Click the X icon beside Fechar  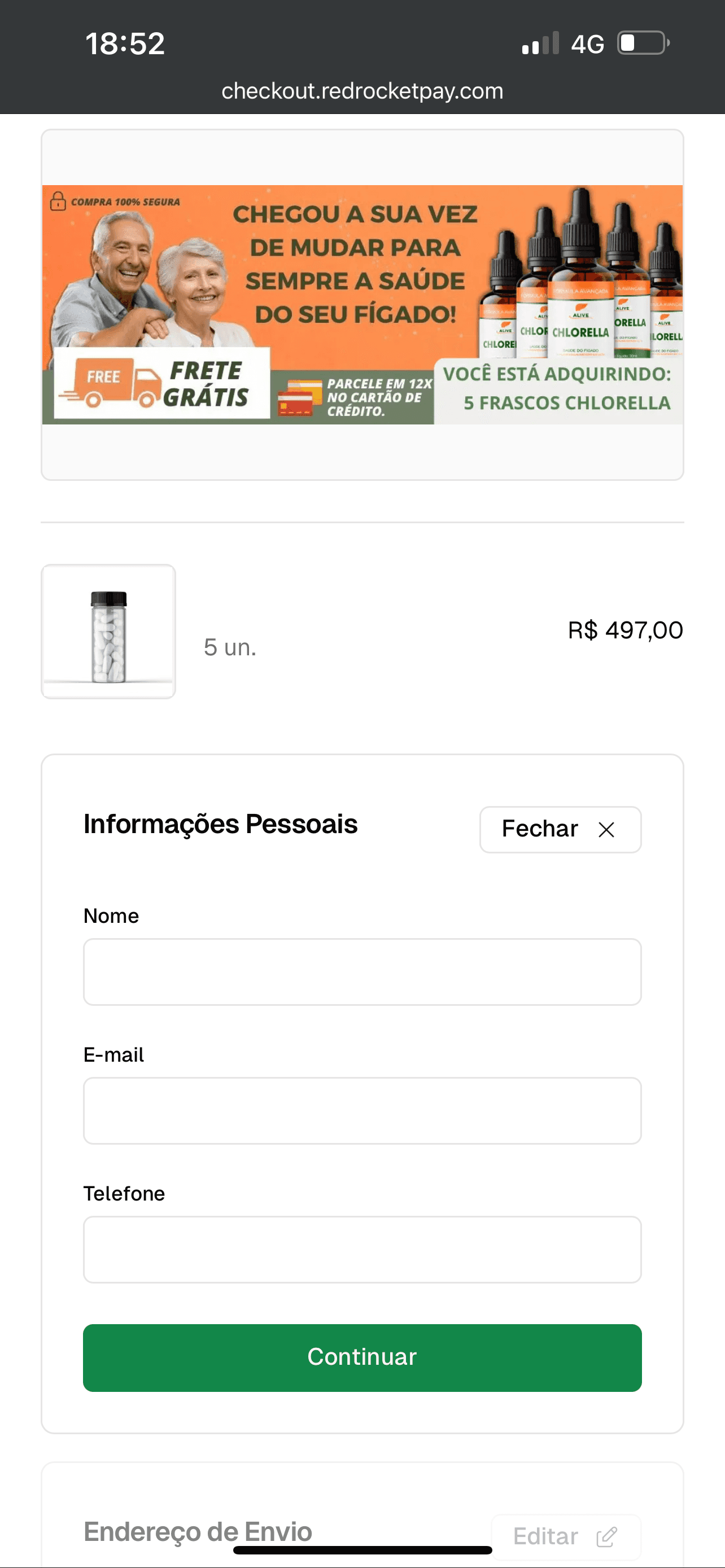pyautogui.click(x=606, y=829)
